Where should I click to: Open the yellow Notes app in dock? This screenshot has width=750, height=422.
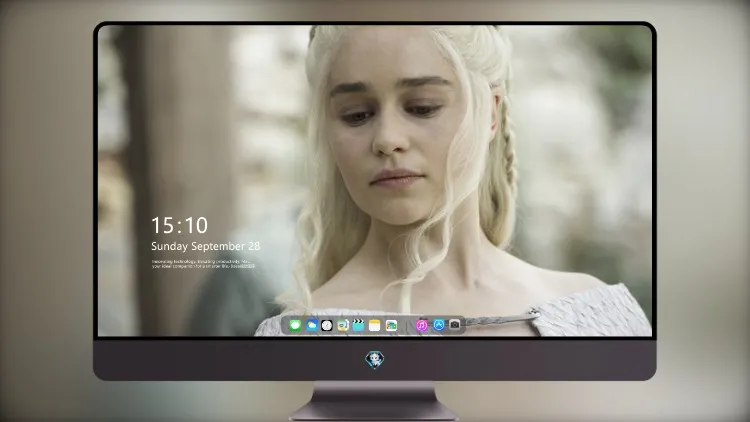[x=375, y=325]
